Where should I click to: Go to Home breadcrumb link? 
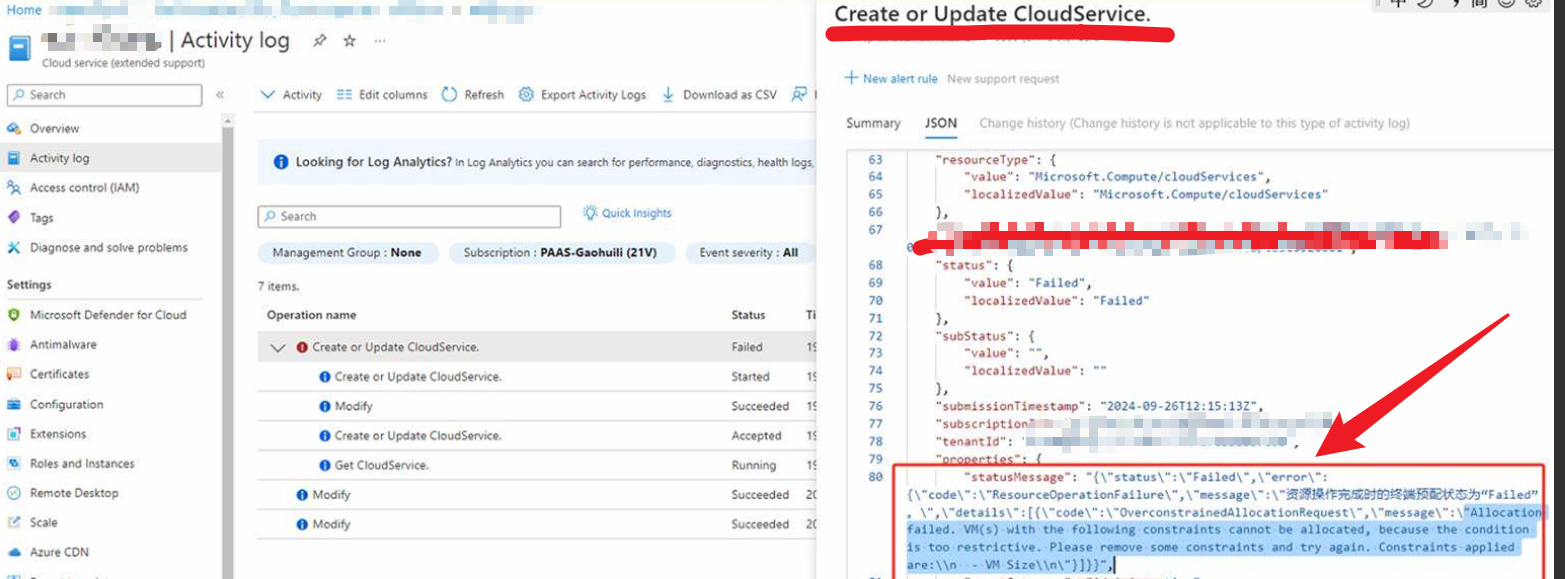click(24, 10)
